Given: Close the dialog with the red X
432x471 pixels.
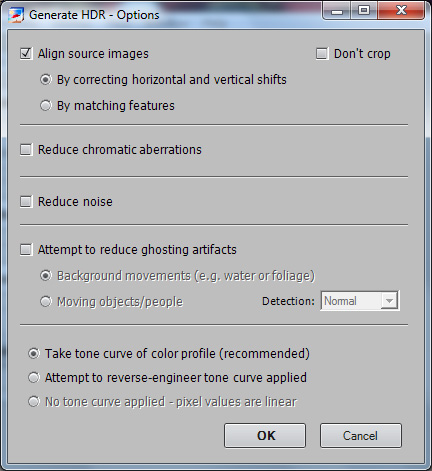Looking at the screenshot, I should tap(401, 11).
